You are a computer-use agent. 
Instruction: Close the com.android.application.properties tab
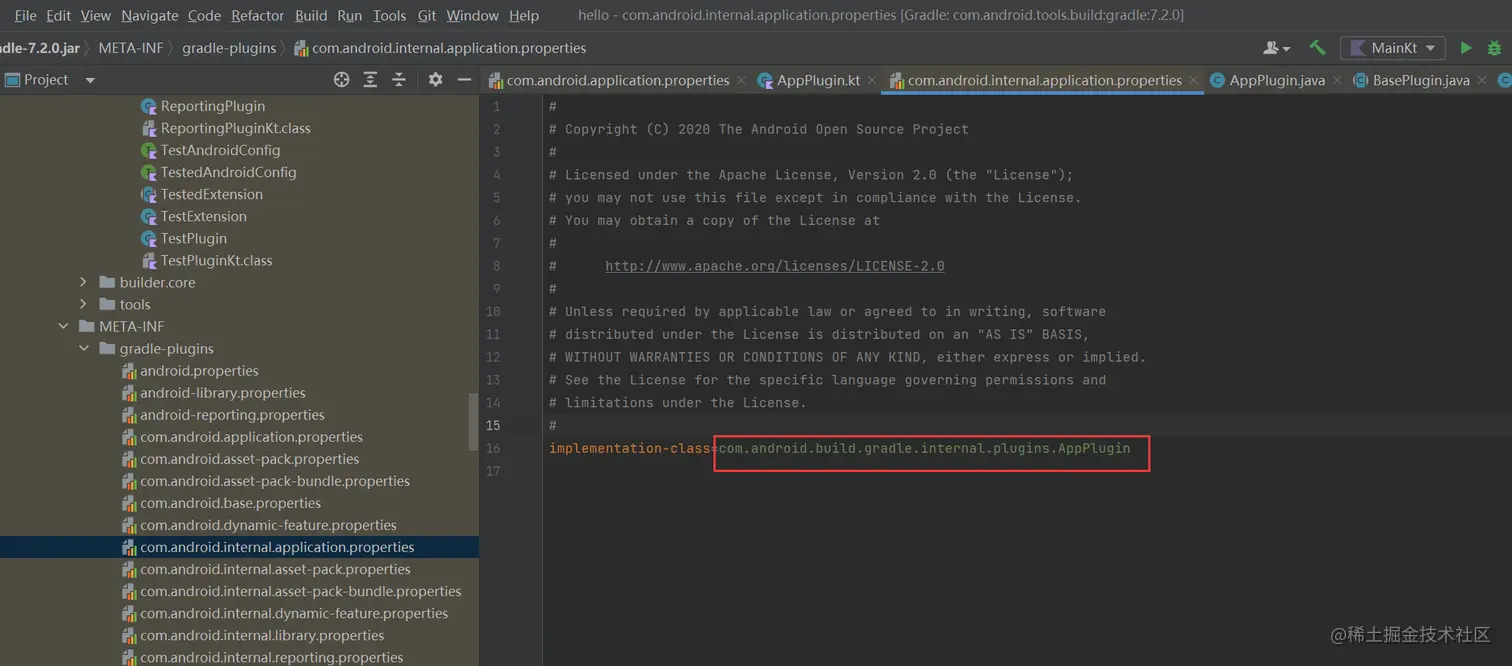click(741, 80)
